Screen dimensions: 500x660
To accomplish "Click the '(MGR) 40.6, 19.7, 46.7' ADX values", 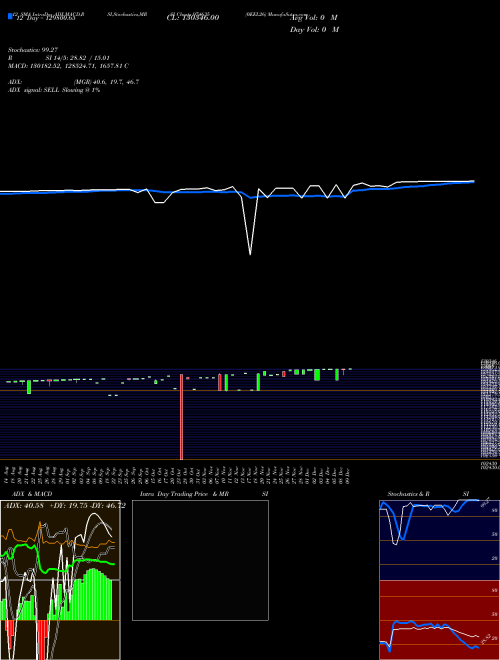I will click(106, 82).
